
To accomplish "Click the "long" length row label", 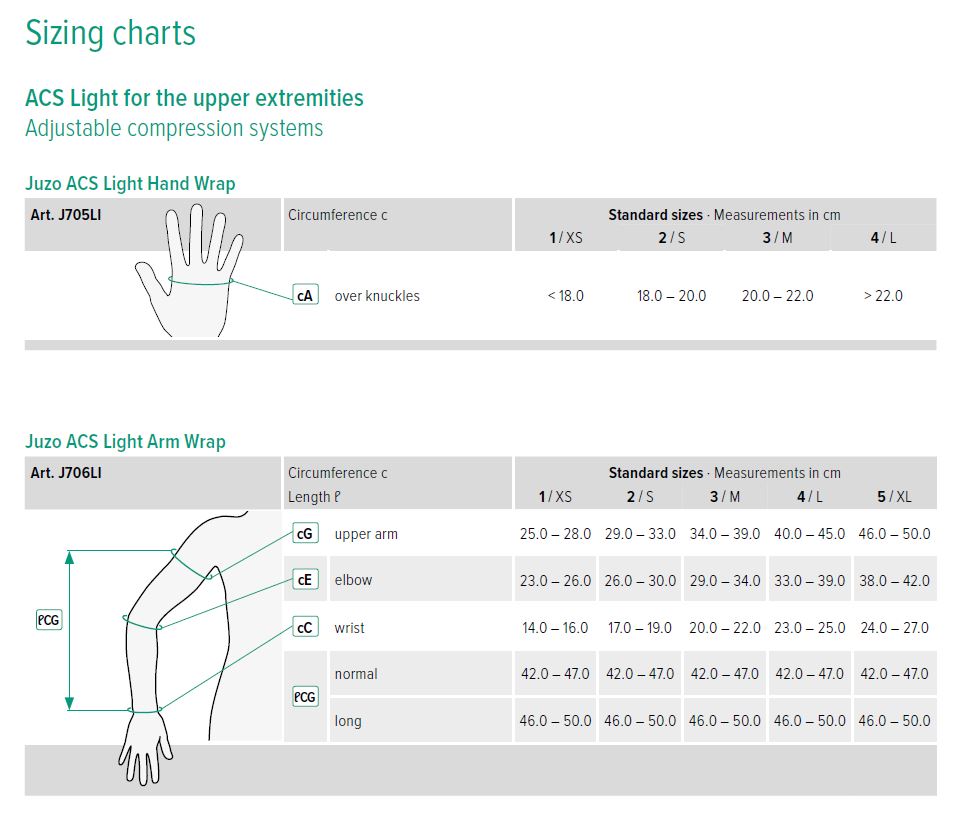I will tap(348, 721).
